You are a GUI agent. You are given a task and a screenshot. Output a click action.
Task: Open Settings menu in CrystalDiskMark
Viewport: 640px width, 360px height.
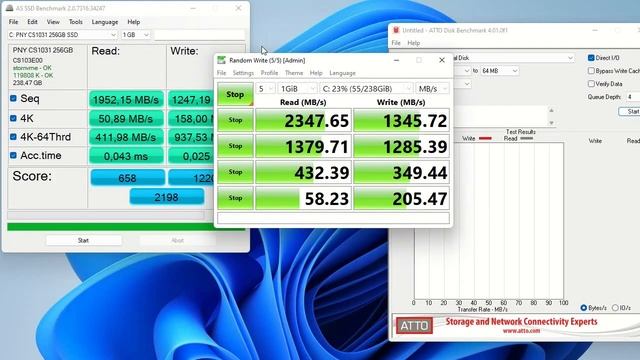click(x=243, y=73)
